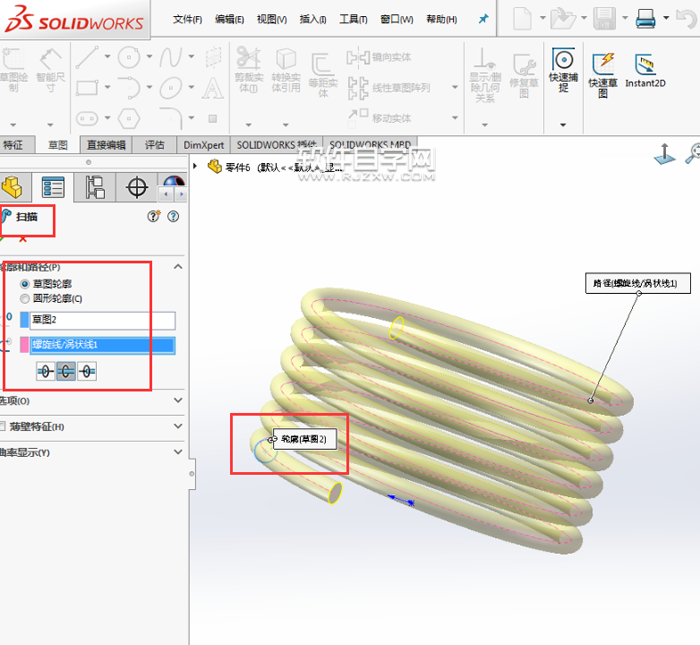The height and width of the screenshot is (645, 700).
Task: Open the 文件 file menu
Action: click(188, 19)
